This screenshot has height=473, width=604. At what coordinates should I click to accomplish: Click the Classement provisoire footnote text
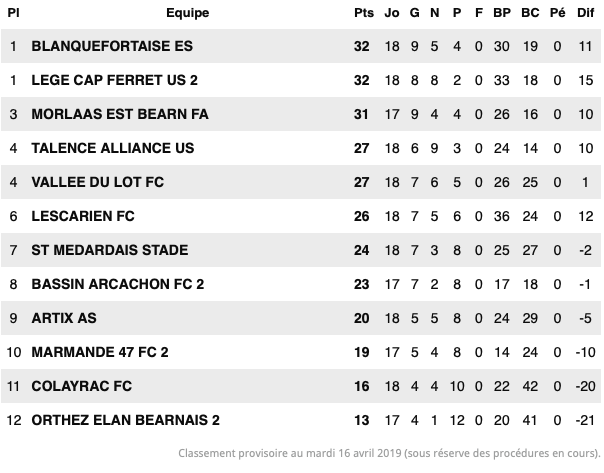389,453
